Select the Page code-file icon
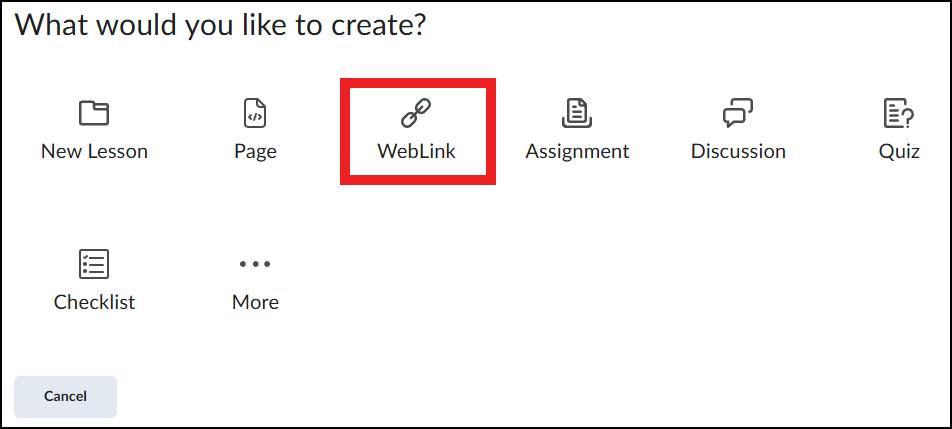 [x=255, y=113]
